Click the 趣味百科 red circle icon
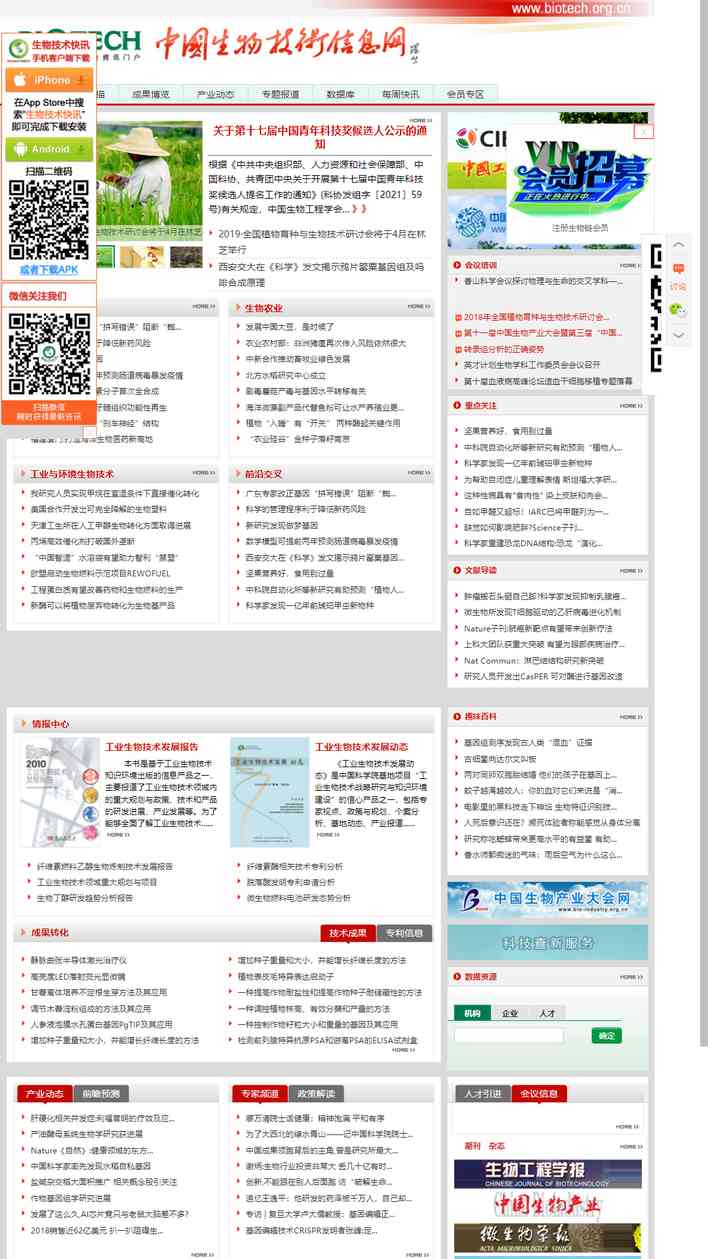The width and height of the screenshot is (708, 1259). pos(457,717)
